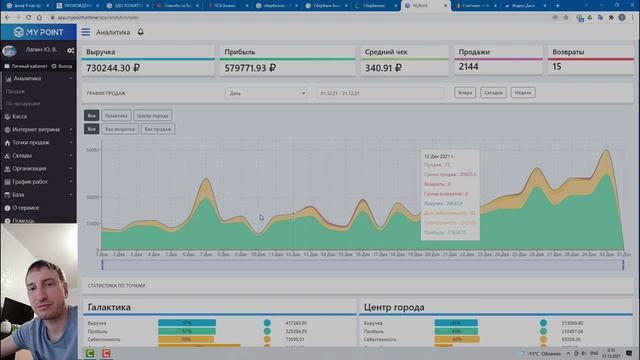This screenshot has height=360, width=640.
Task: Click the Прибыль summary card
Action: point(287,61)
